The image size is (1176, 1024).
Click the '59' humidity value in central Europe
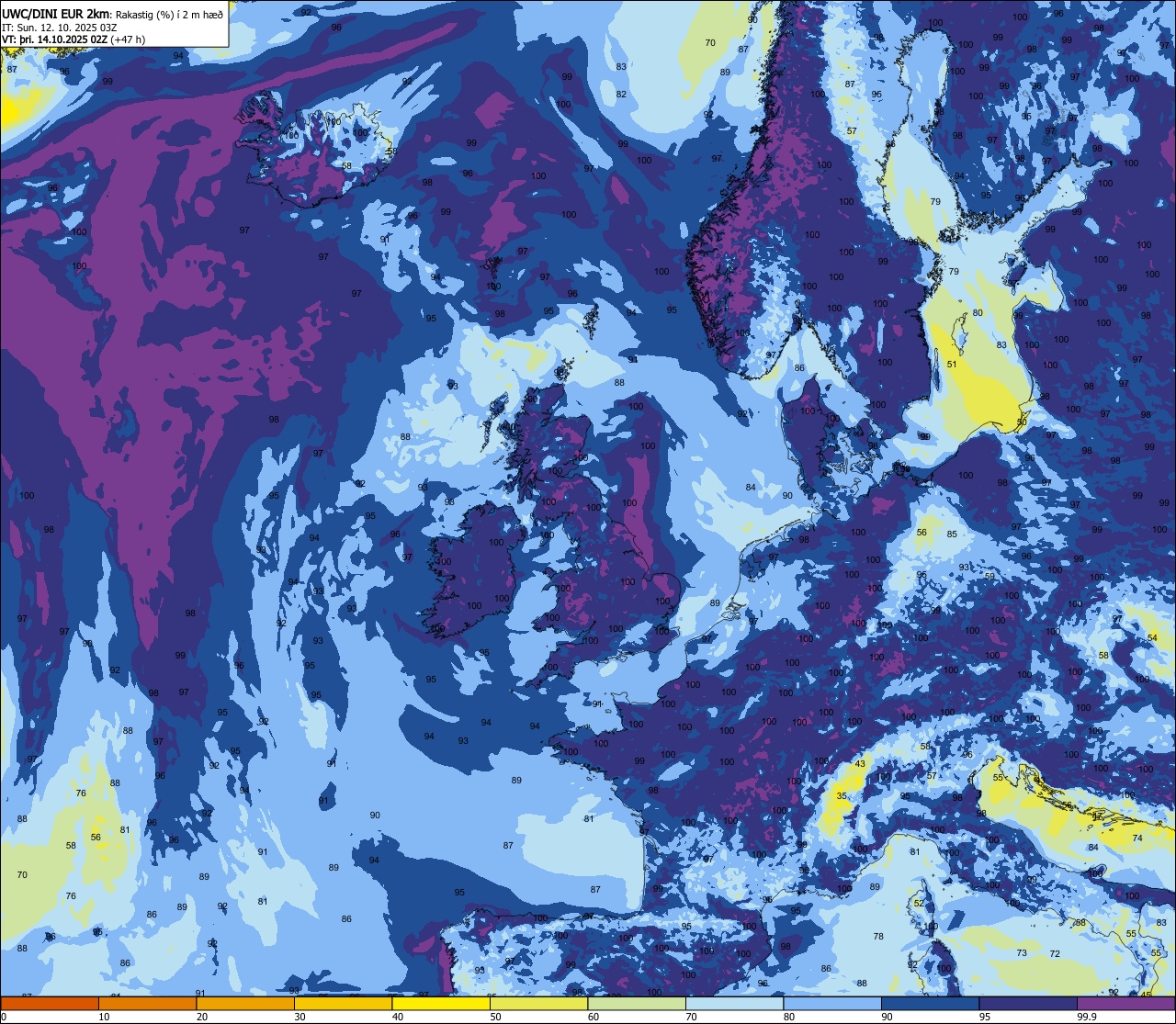pos(989,576)
